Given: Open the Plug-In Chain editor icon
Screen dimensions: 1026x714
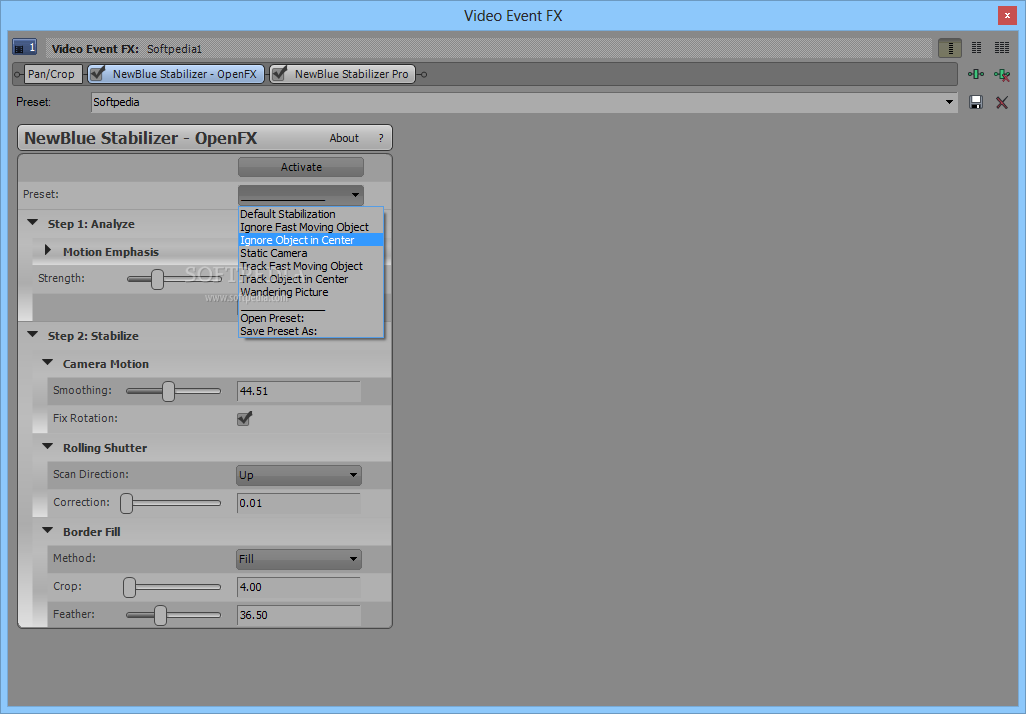Looking at the screenshot, I should 976,75.
